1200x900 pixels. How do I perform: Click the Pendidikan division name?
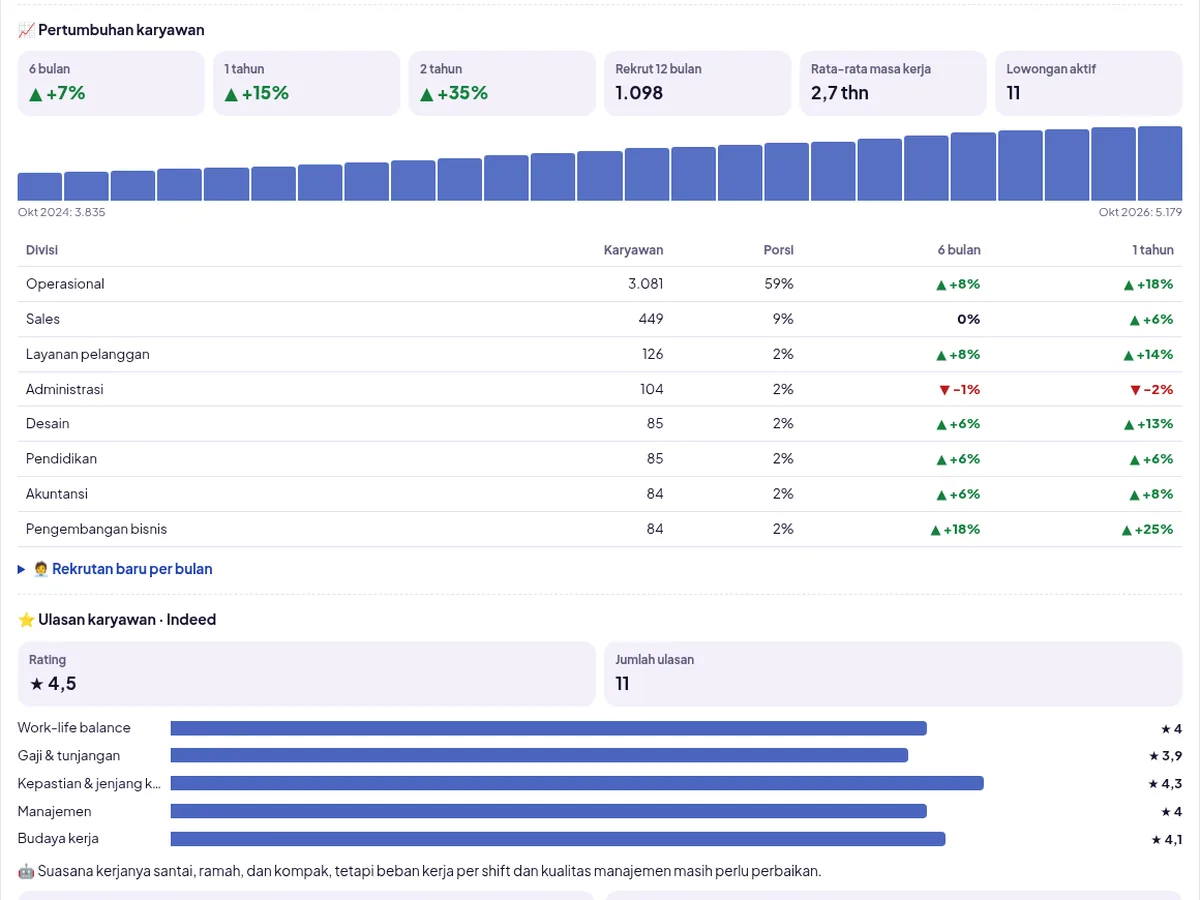click(x=62, y=459)
